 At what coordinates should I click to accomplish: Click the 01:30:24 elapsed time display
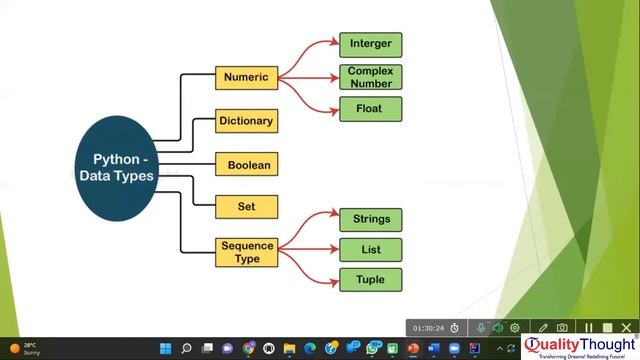[428, 328]
